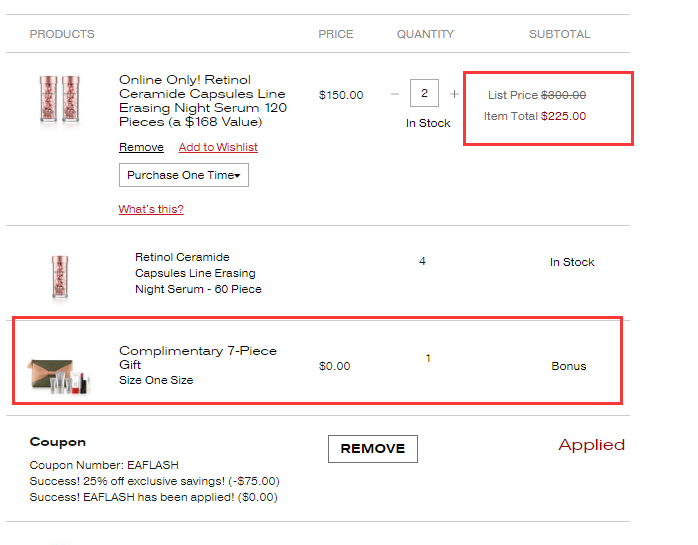This screenshot has height=545, width=698.
Task: Click the minus quantity stepper icon
Action: [395, 94]
